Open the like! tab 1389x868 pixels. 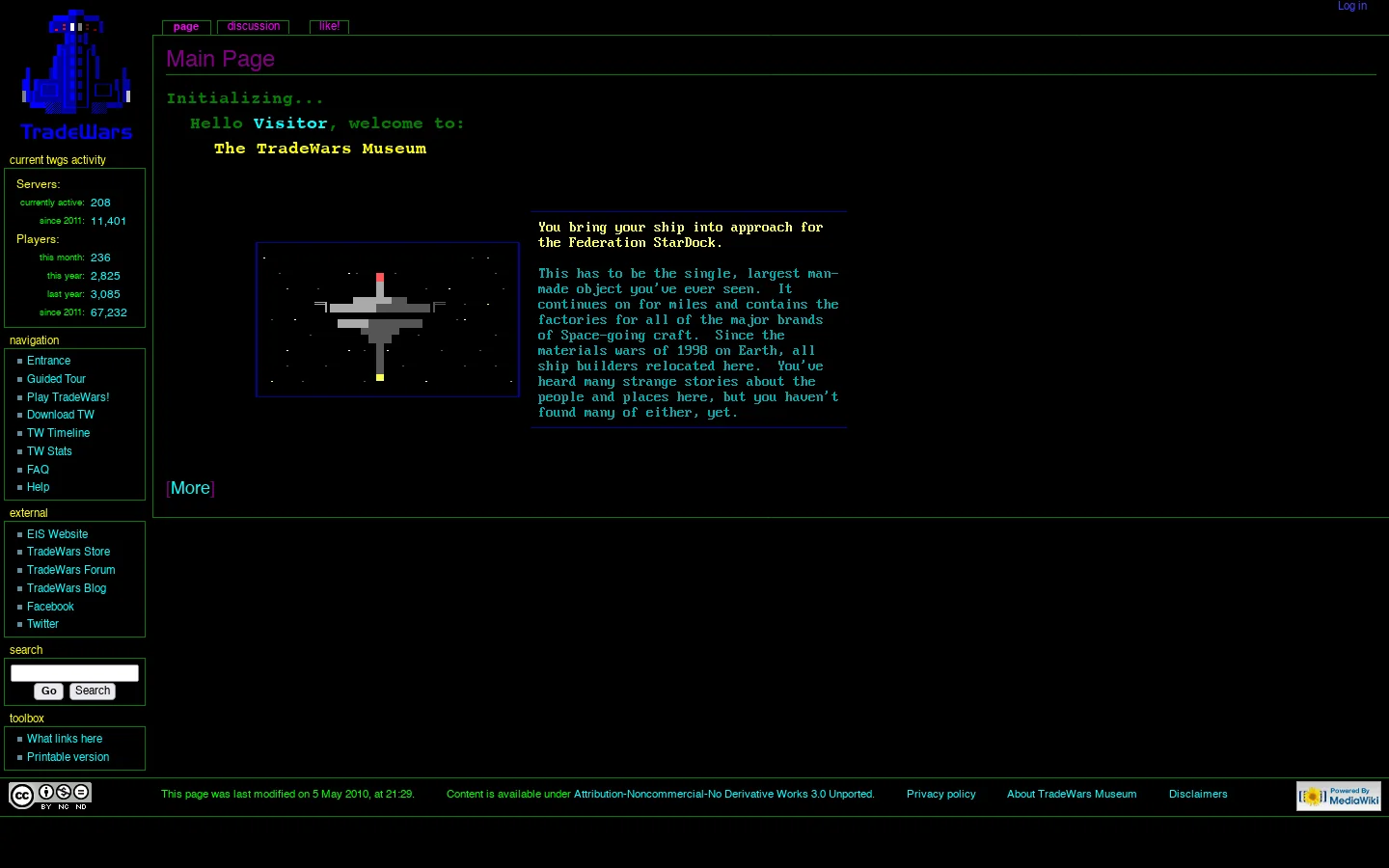click(329, 27)
